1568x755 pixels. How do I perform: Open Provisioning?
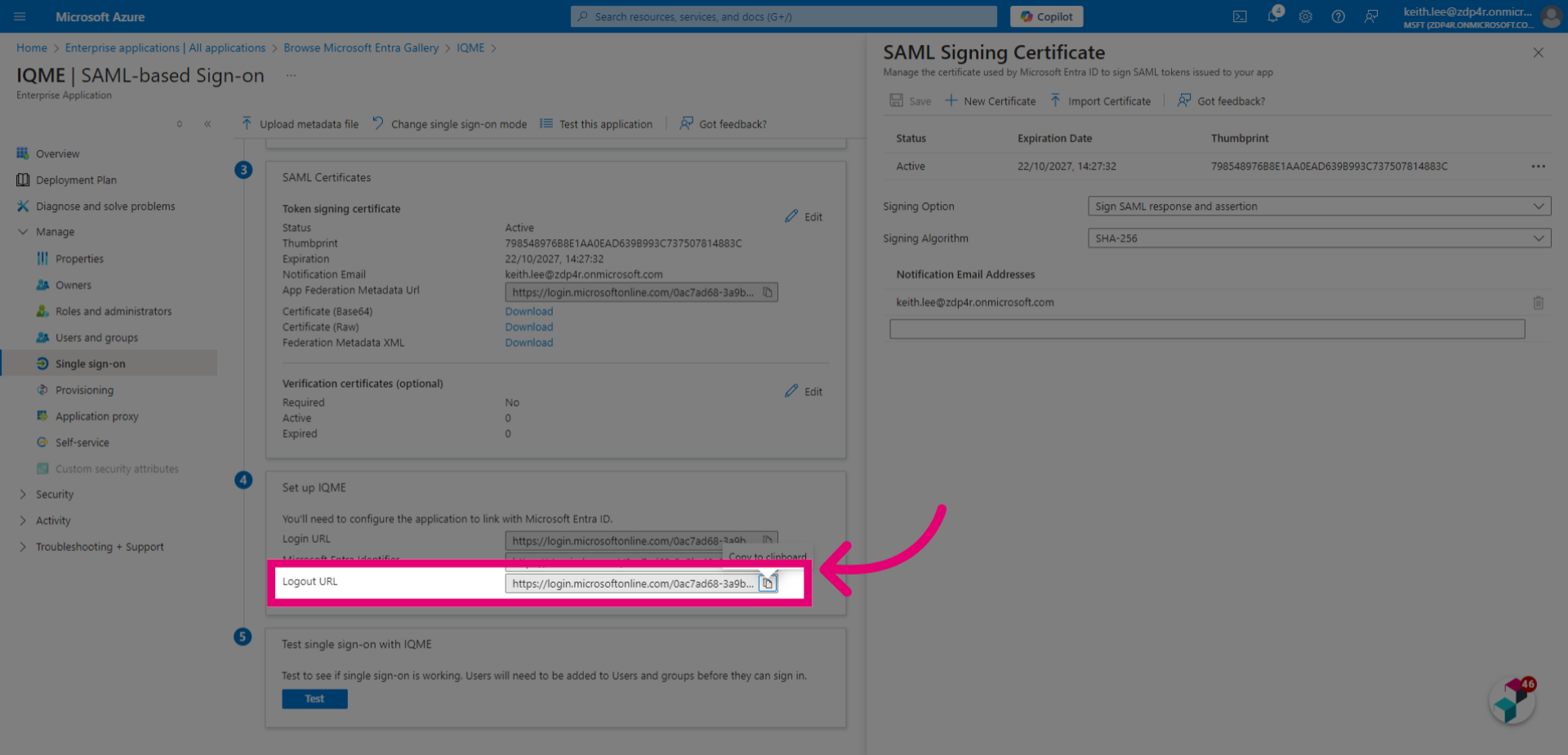point(84,390)
